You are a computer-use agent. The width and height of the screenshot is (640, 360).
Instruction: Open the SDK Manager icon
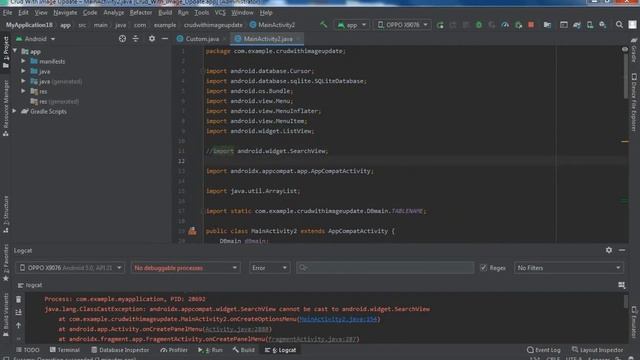[603, 25]
